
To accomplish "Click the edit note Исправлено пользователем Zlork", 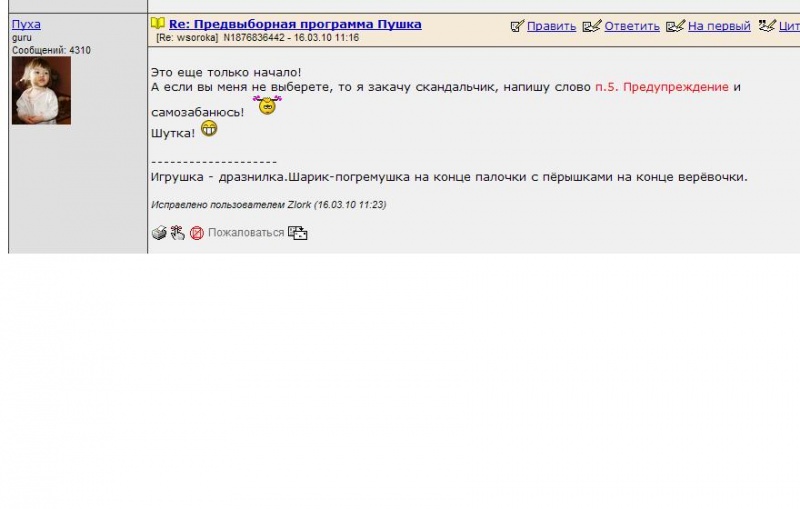I will [268, 205].
